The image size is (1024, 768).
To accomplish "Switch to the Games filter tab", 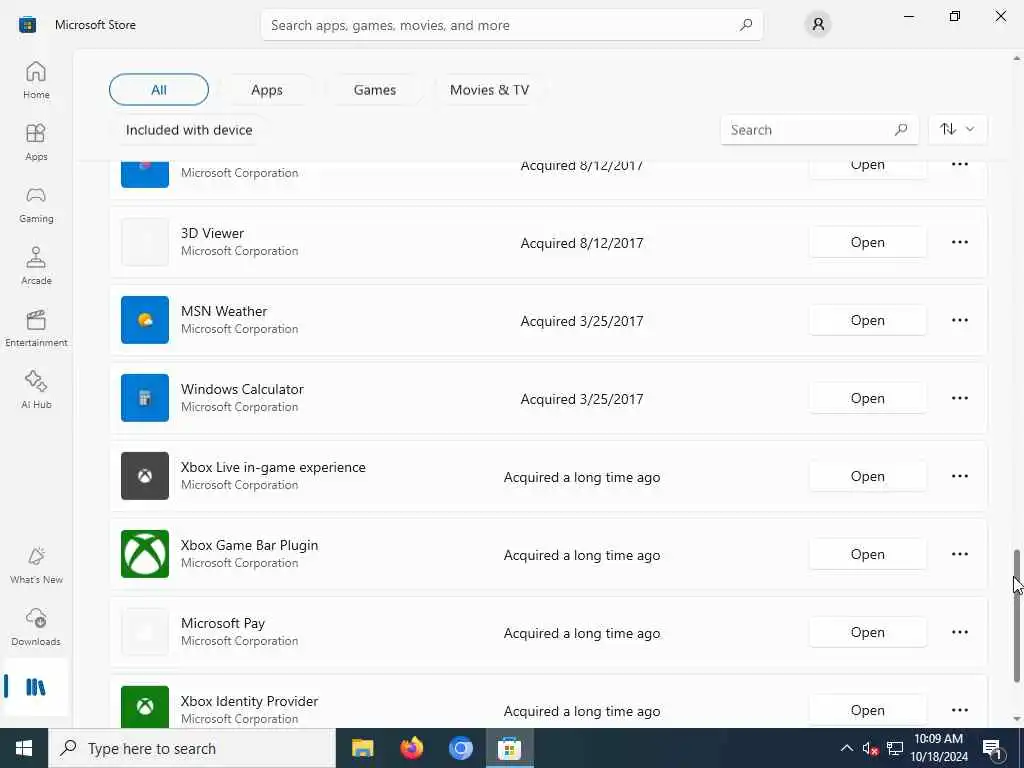I will click(375, 89).
